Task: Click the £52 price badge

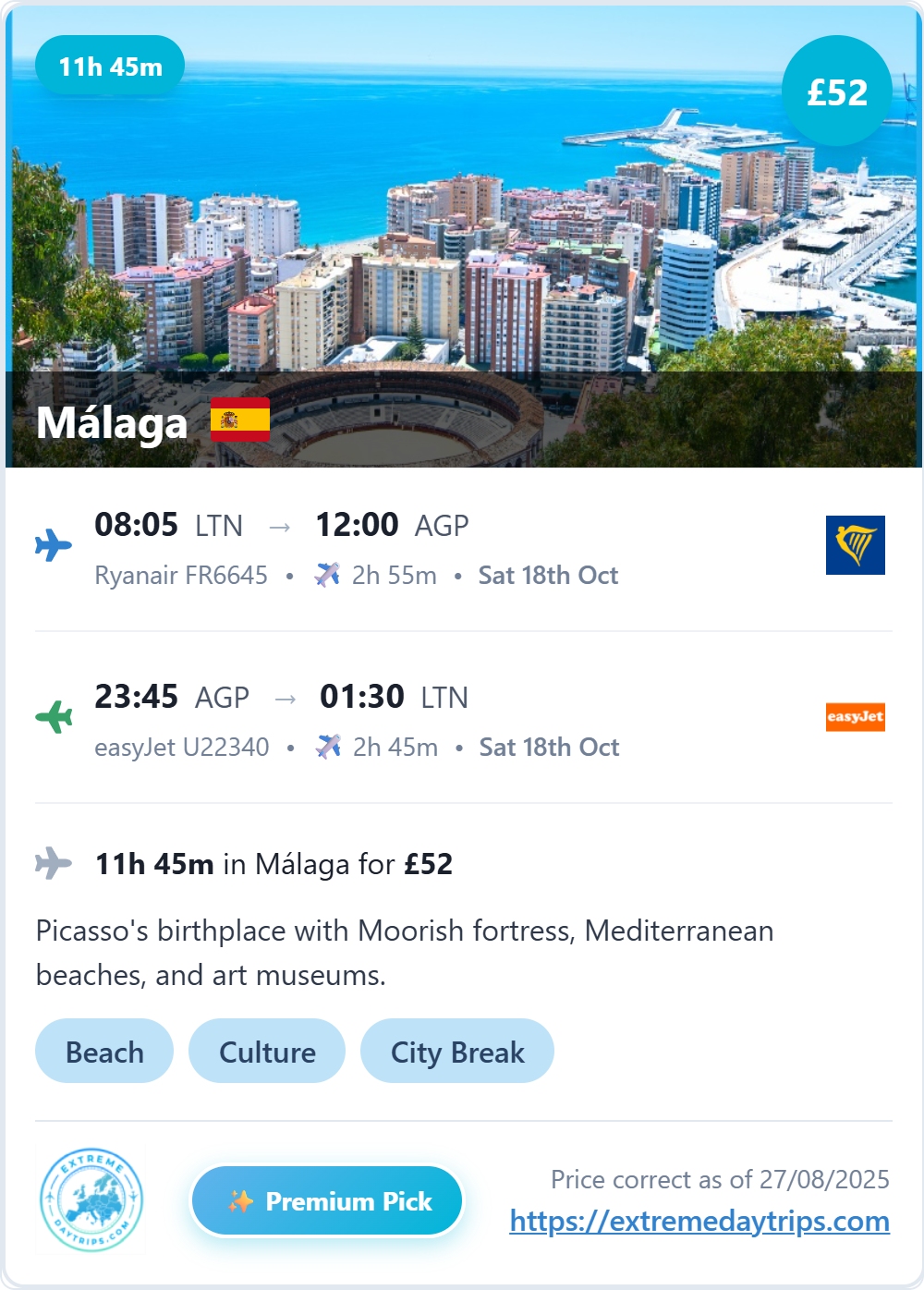Action: point(837,91)
